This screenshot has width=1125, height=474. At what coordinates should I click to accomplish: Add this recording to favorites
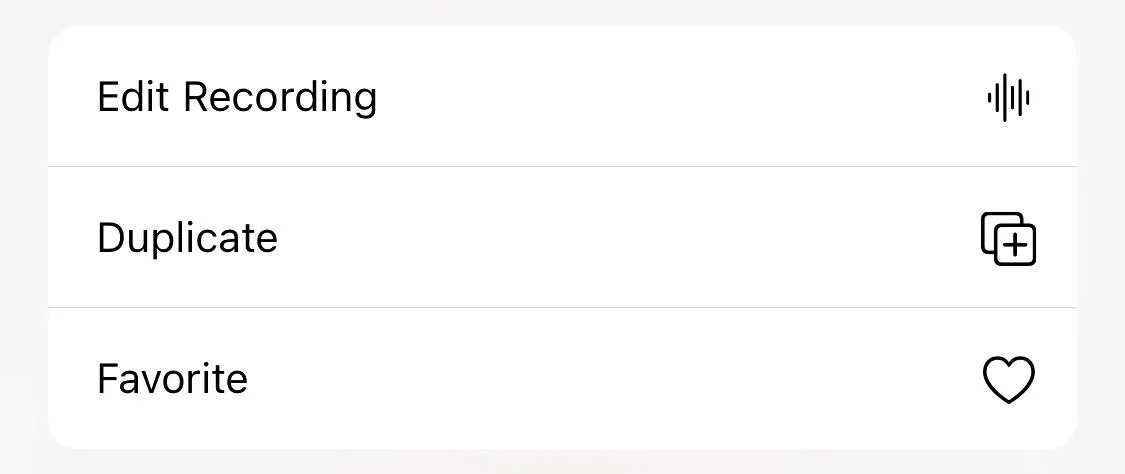coord(562,379)
